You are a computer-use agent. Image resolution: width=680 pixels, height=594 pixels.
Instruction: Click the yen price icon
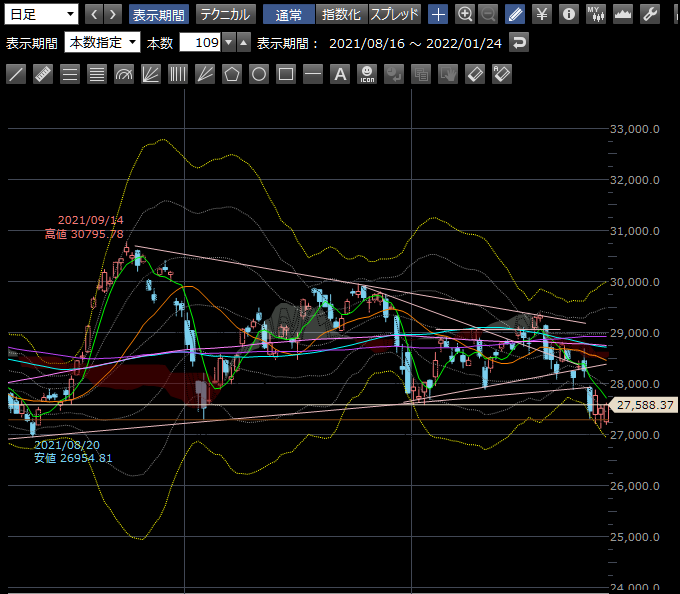point(542,14)
